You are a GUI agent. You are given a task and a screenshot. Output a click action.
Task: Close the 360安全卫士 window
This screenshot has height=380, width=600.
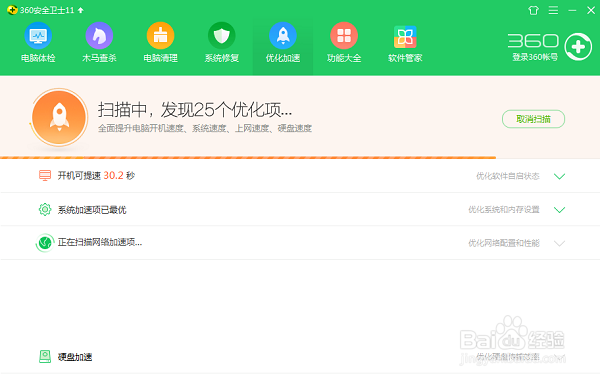pyautogui.click(x=591, y=10)
